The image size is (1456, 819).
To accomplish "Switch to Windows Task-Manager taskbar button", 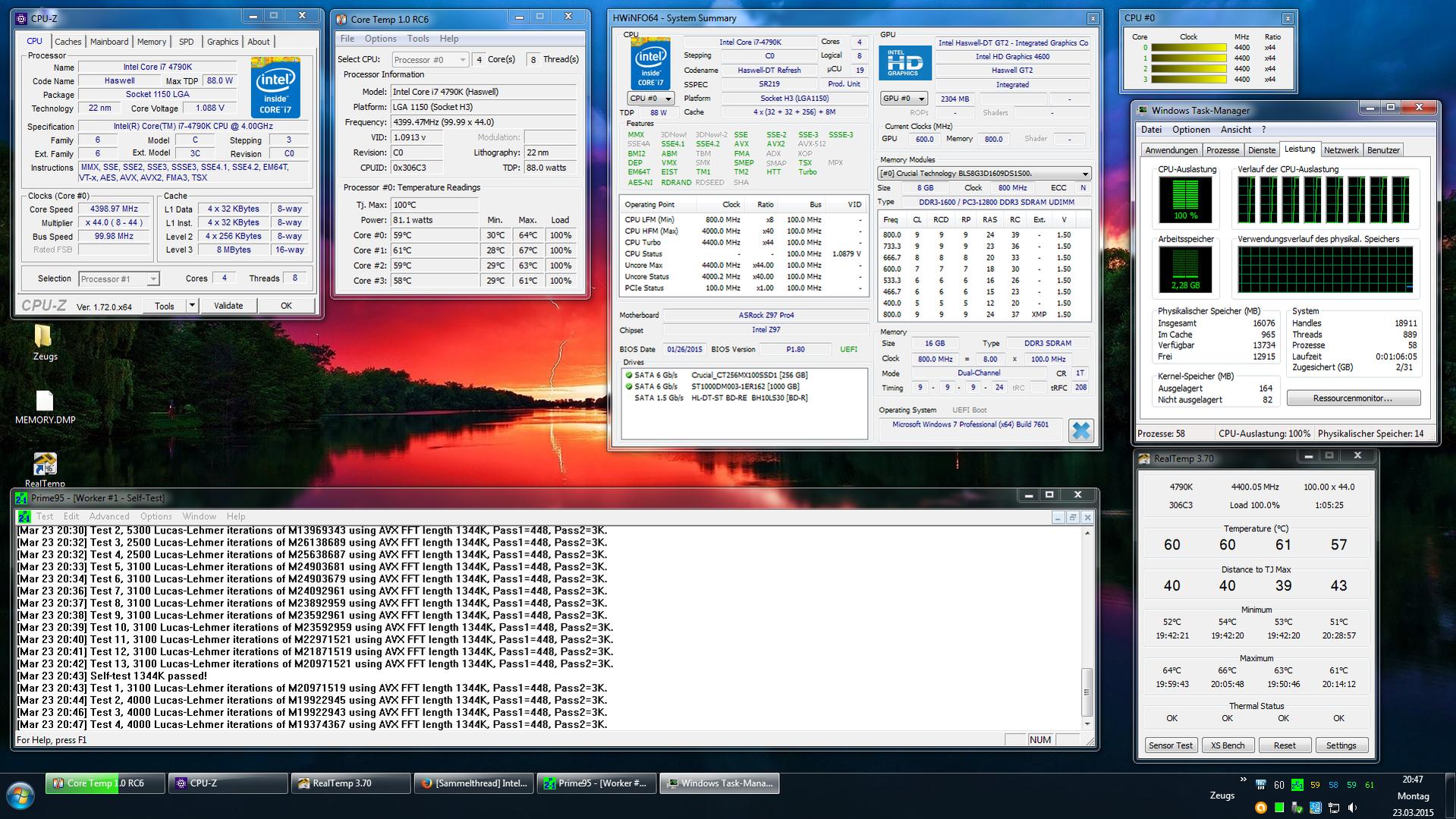I will [x=720, y=783].
